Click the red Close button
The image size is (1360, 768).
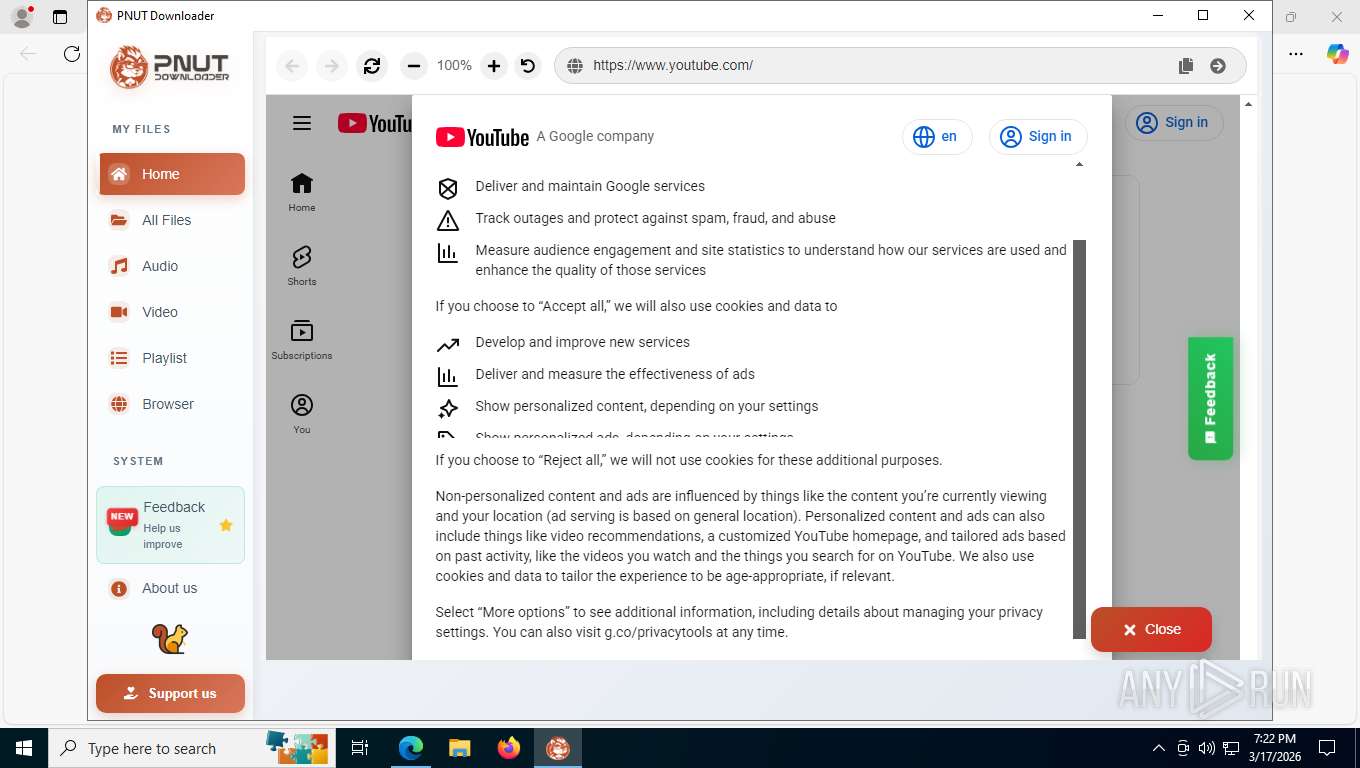(1151, 629)
